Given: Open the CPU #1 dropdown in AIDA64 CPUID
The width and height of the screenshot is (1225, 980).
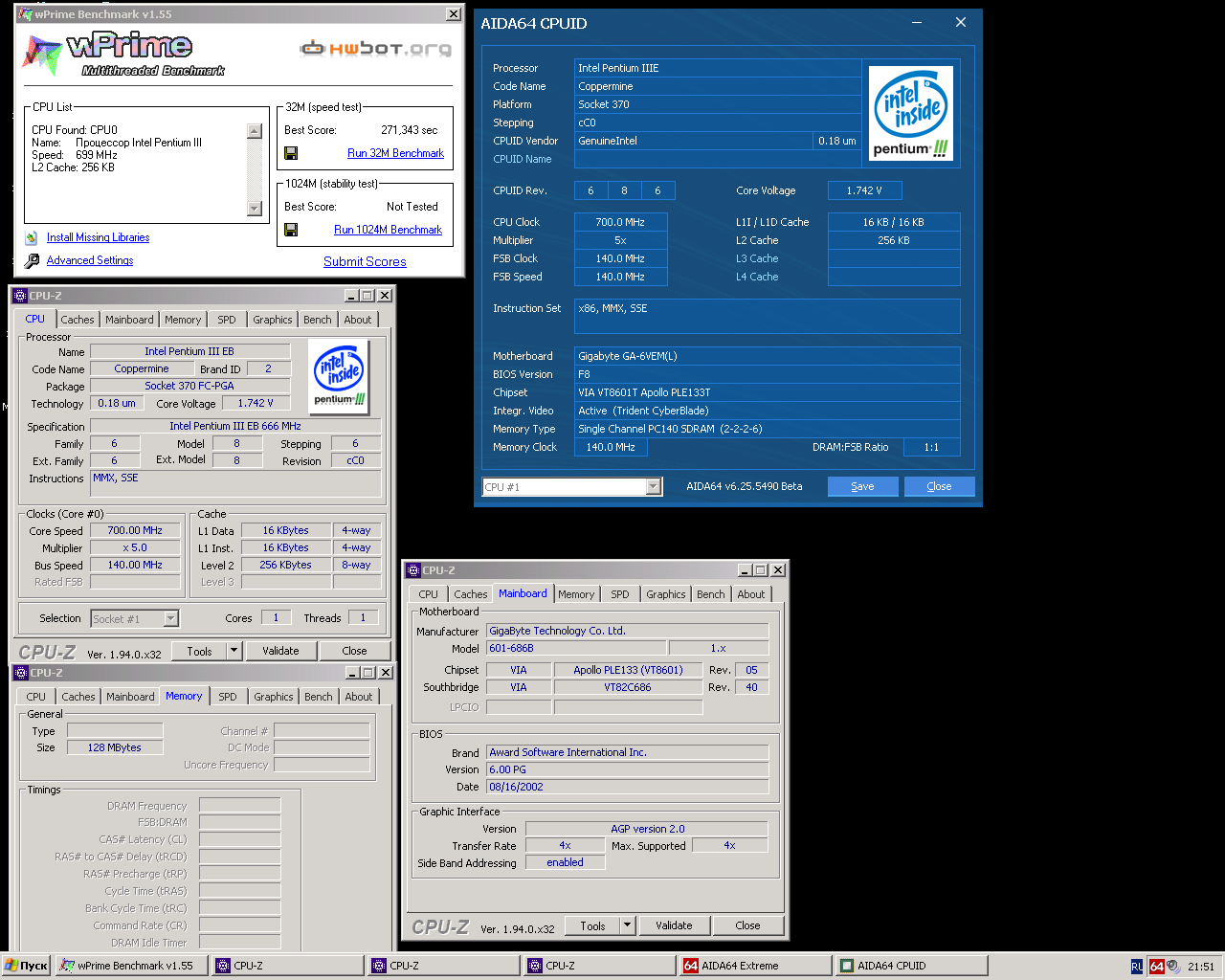Looking at the screenshot, I should point(654,487).
